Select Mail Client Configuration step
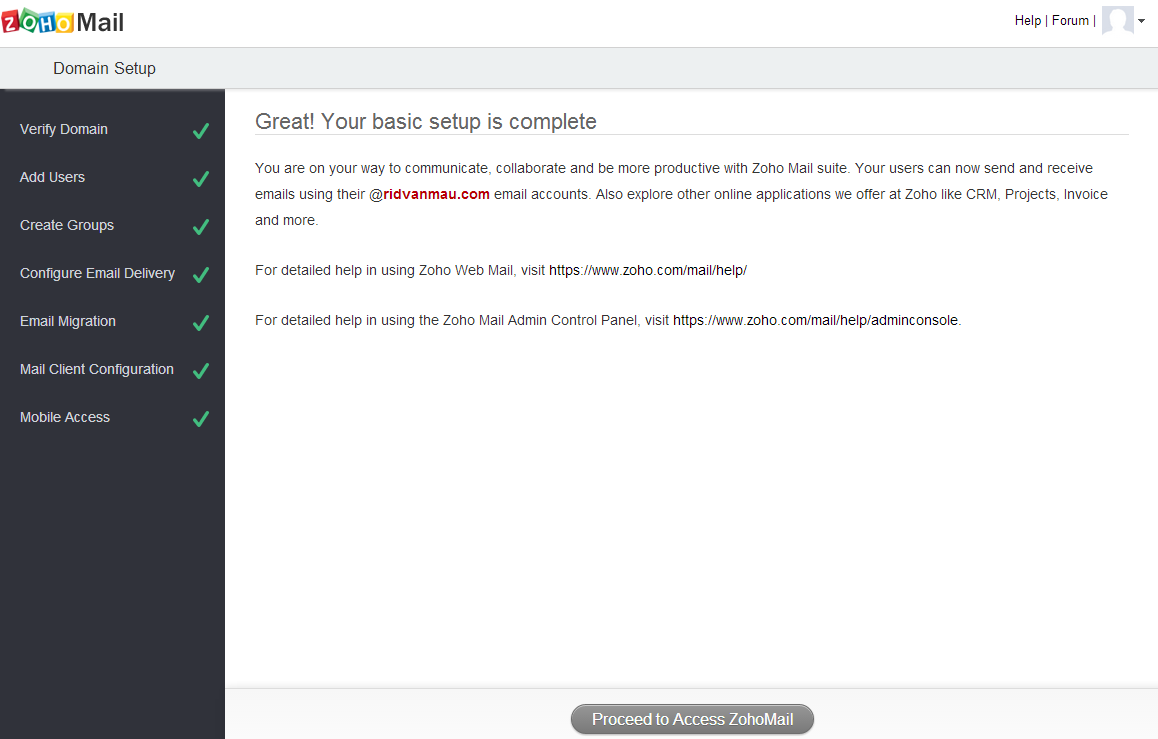The height and width of the screenshot is (739, 1158). pos(97,369)
